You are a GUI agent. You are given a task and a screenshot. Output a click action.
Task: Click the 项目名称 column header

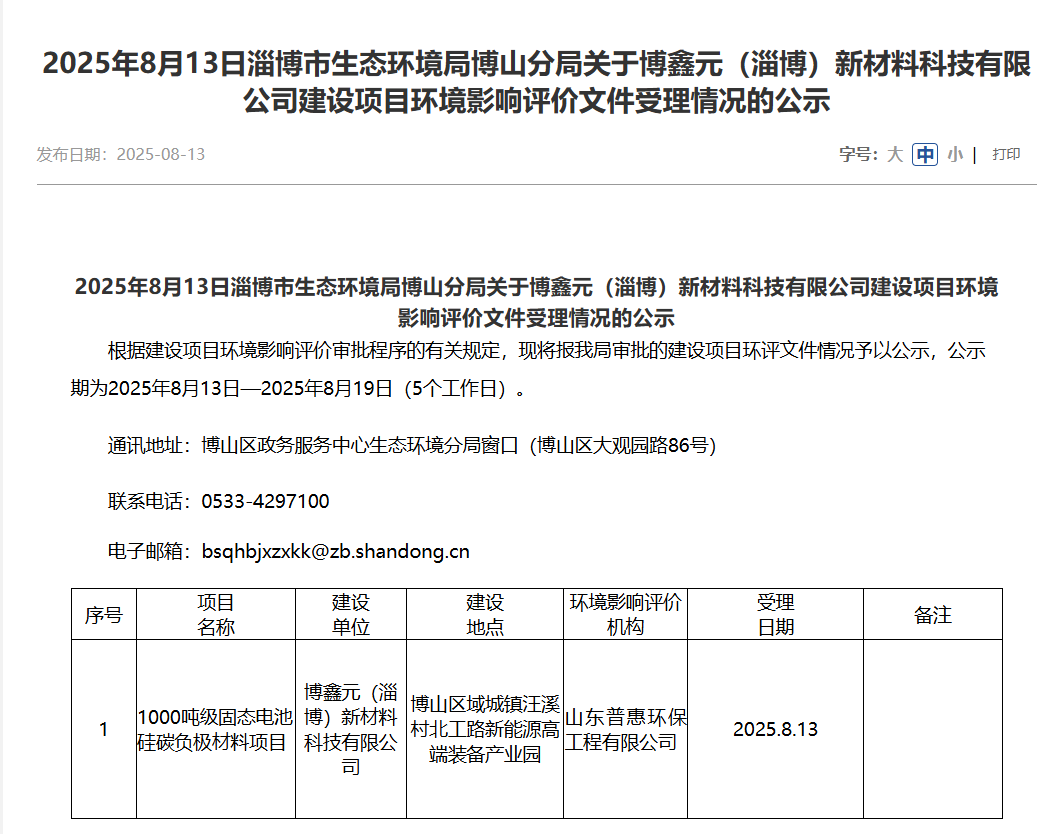pyautogui.click(x=216, y=614)
